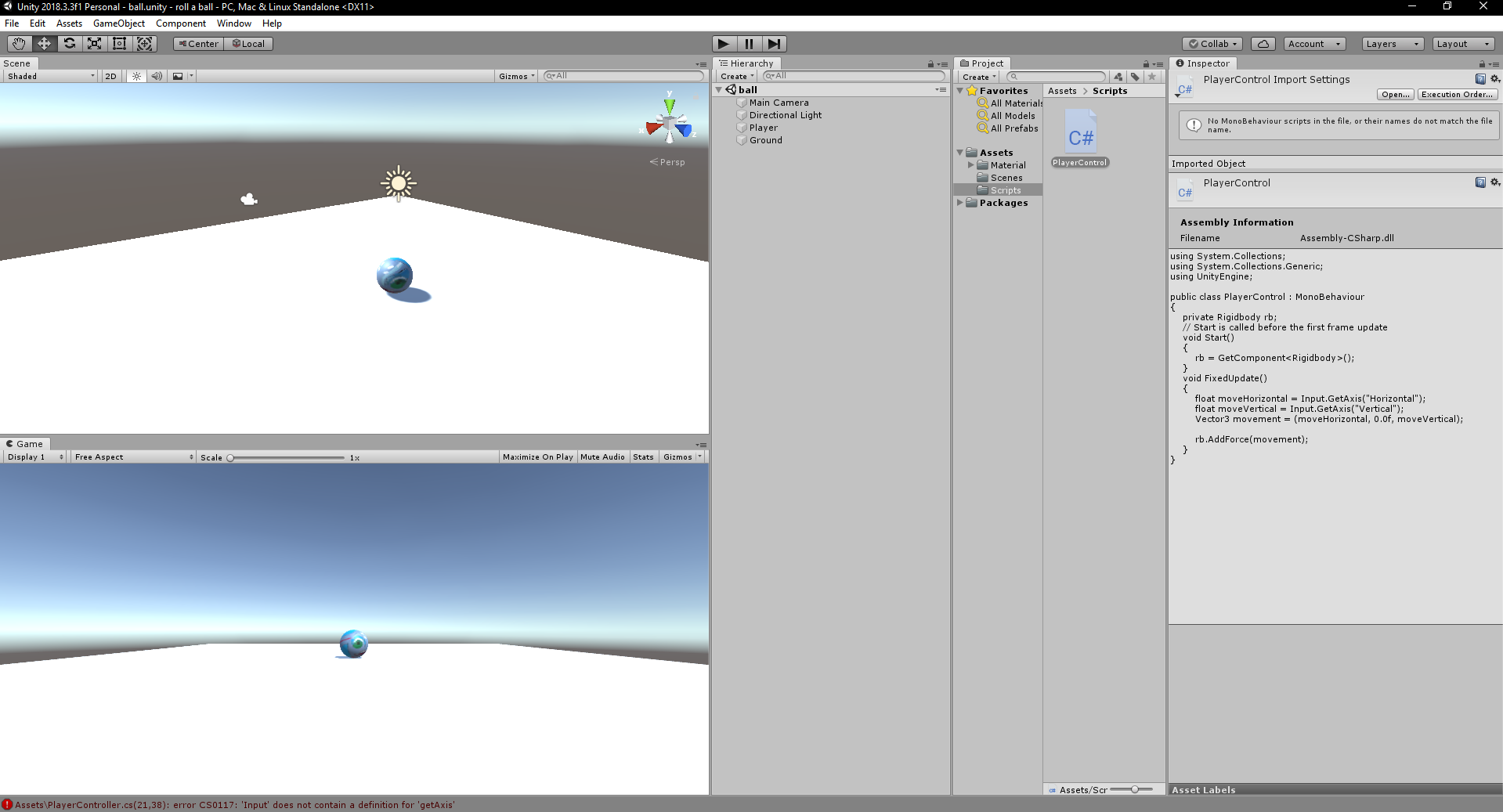
Task: Collapse the Favorites group
Action: pyautogui.click(x=960, y=91)
